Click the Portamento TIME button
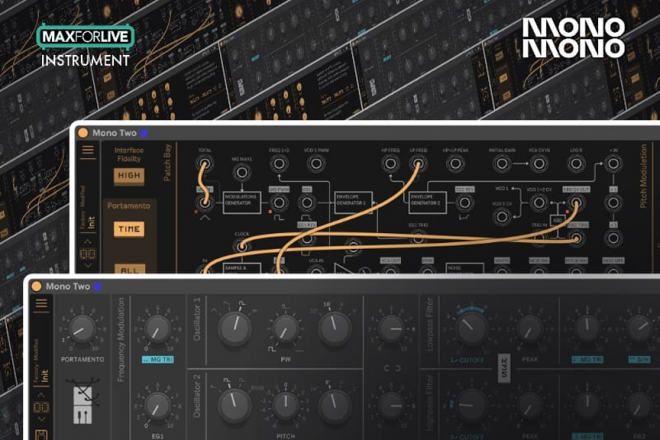Viewport: 660px width, 440px height. pyautogui.click(x=129, y=229)
